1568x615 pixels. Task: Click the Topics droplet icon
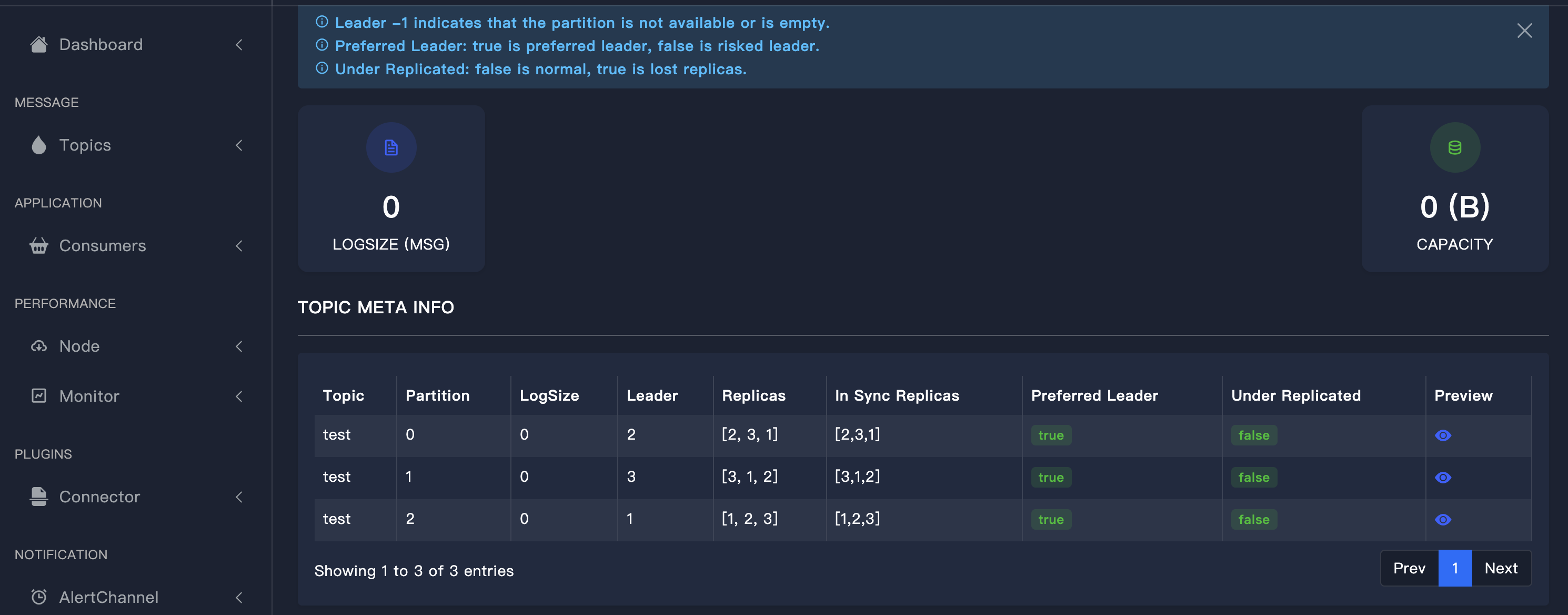click(39, 145)
